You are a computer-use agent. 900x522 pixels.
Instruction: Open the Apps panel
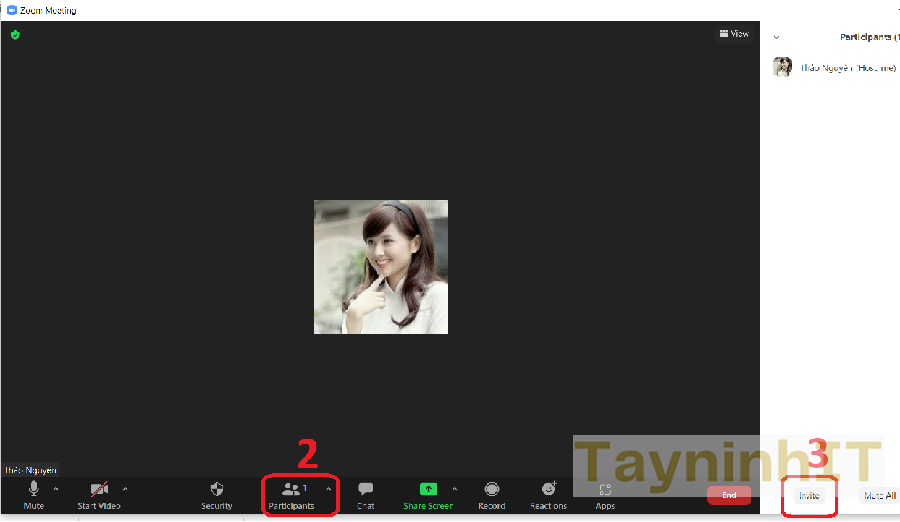tap(605, 490)
